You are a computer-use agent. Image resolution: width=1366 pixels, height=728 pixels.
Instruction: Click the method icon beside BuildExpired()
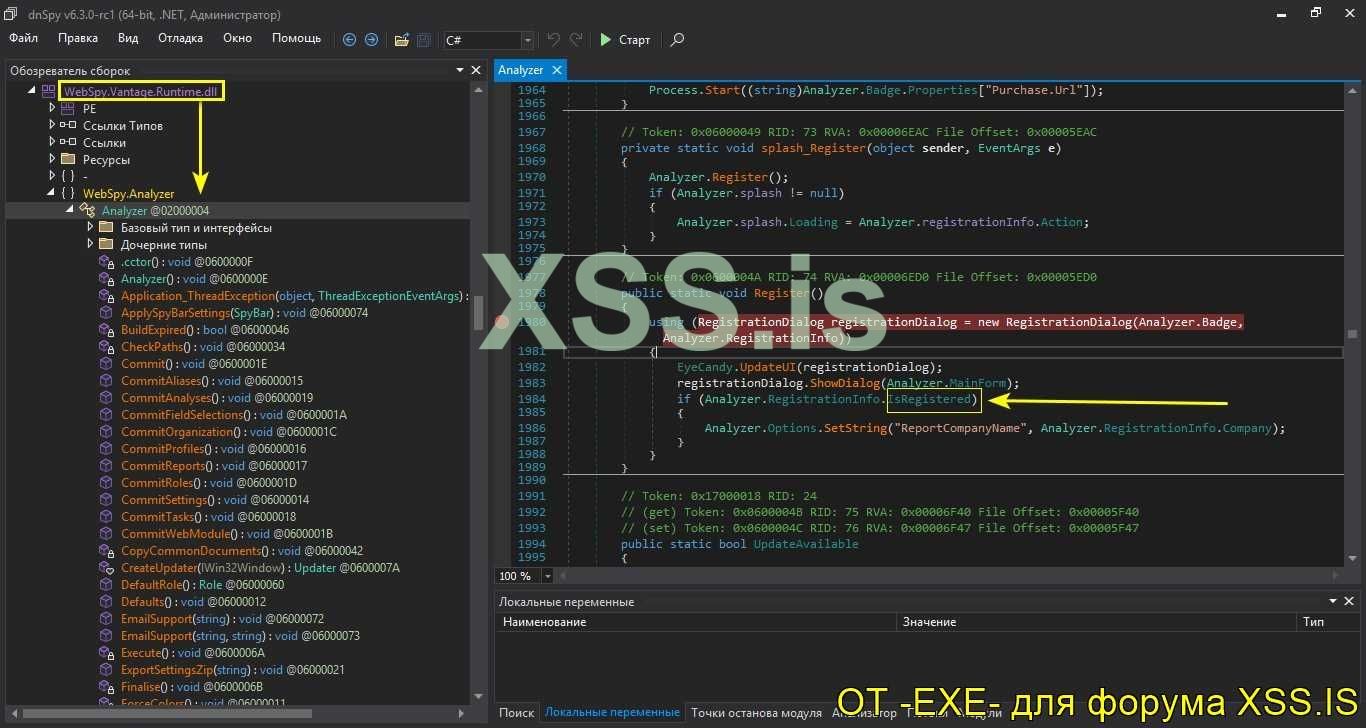(x=107, y=330)
